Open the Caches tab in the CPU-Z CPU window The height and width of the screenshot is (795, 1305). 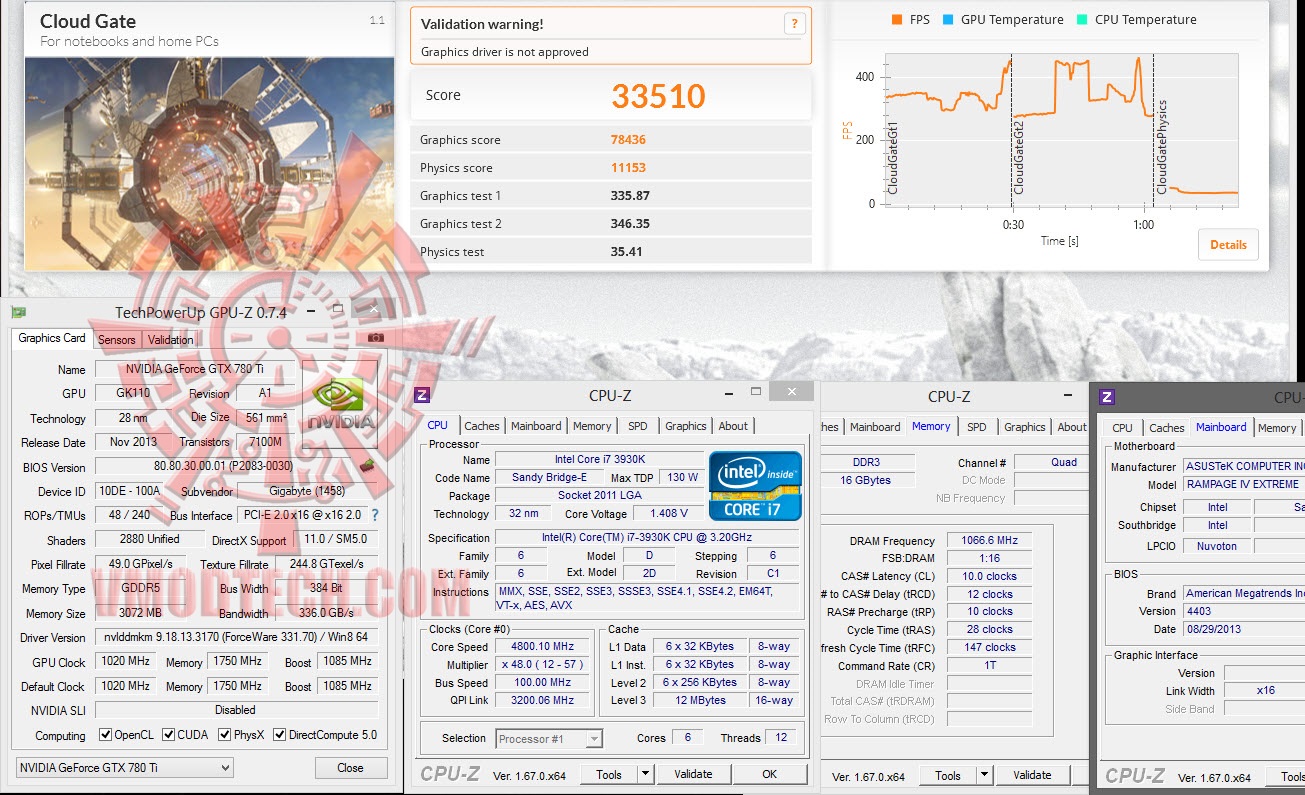[482, 426]
